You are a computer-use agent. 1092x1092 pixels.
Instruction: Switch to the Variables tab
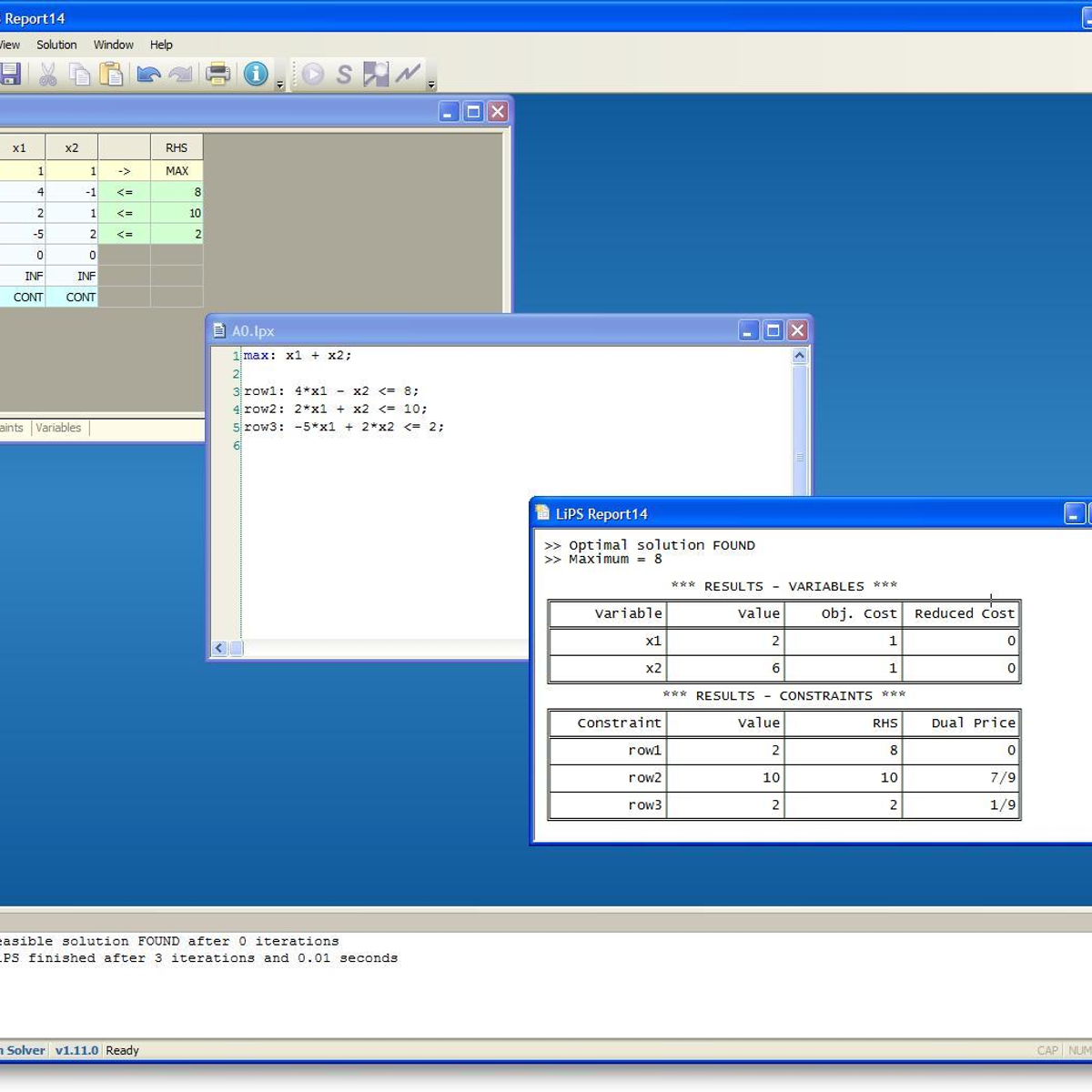(x=58, y=428)
